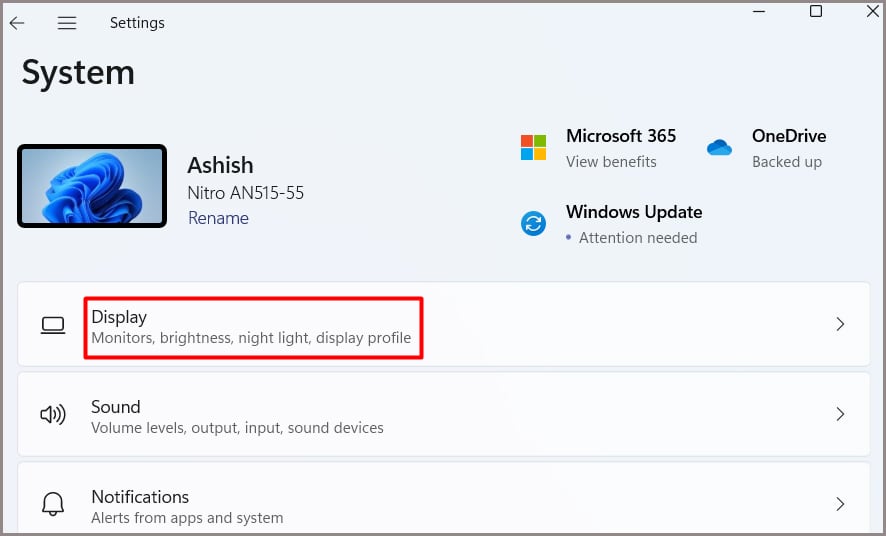The height and width of the screenshot is (536, 886).
Task: Click the OneDrive cloud icon
Action: click(719, 148)
